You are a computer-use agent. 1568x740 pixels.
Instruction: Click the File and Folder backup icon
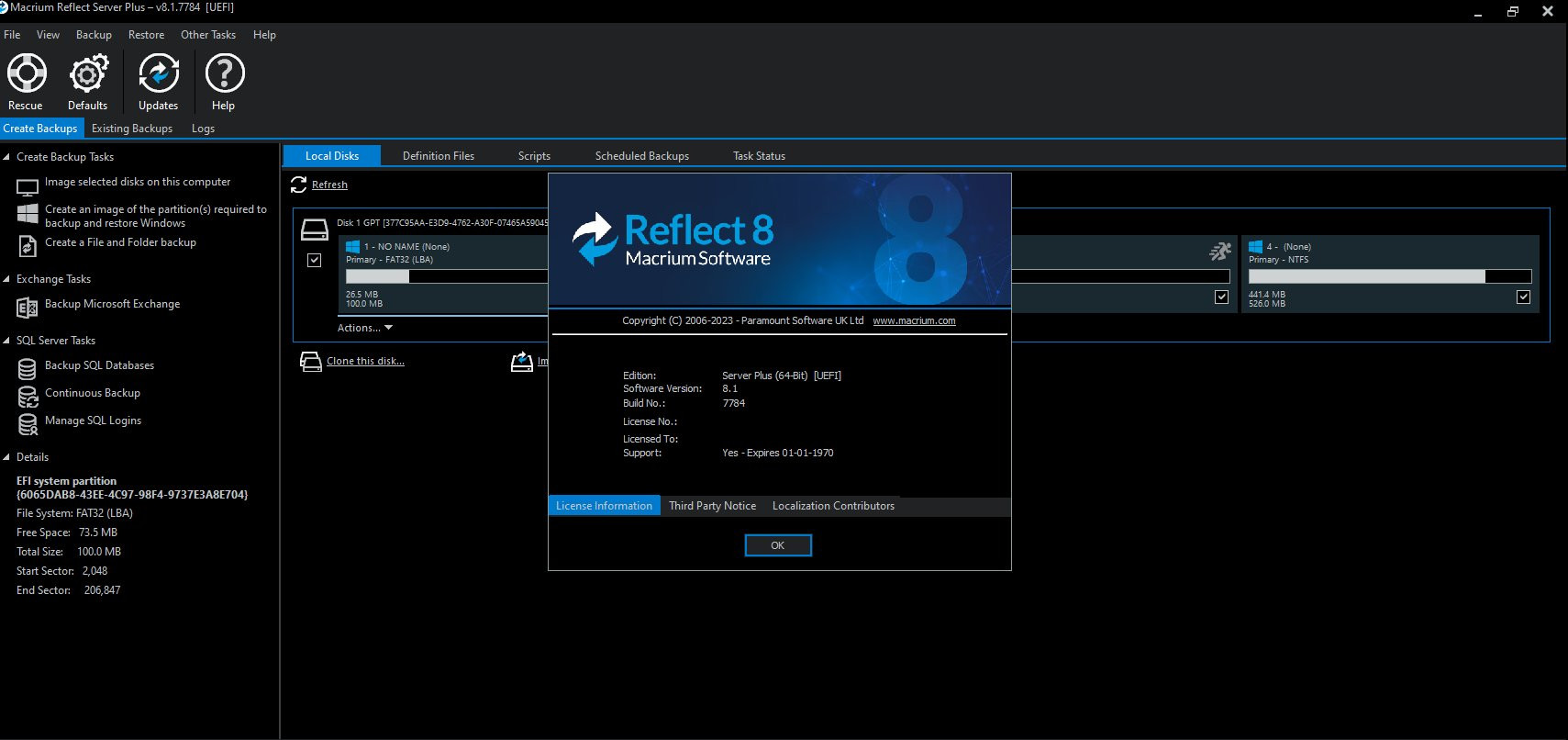tap(28, 246)
